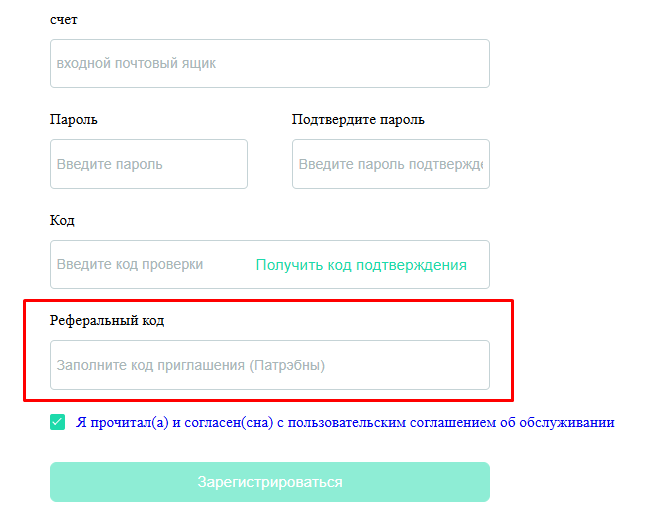Click the 'счет' field label

coord(64,19)
